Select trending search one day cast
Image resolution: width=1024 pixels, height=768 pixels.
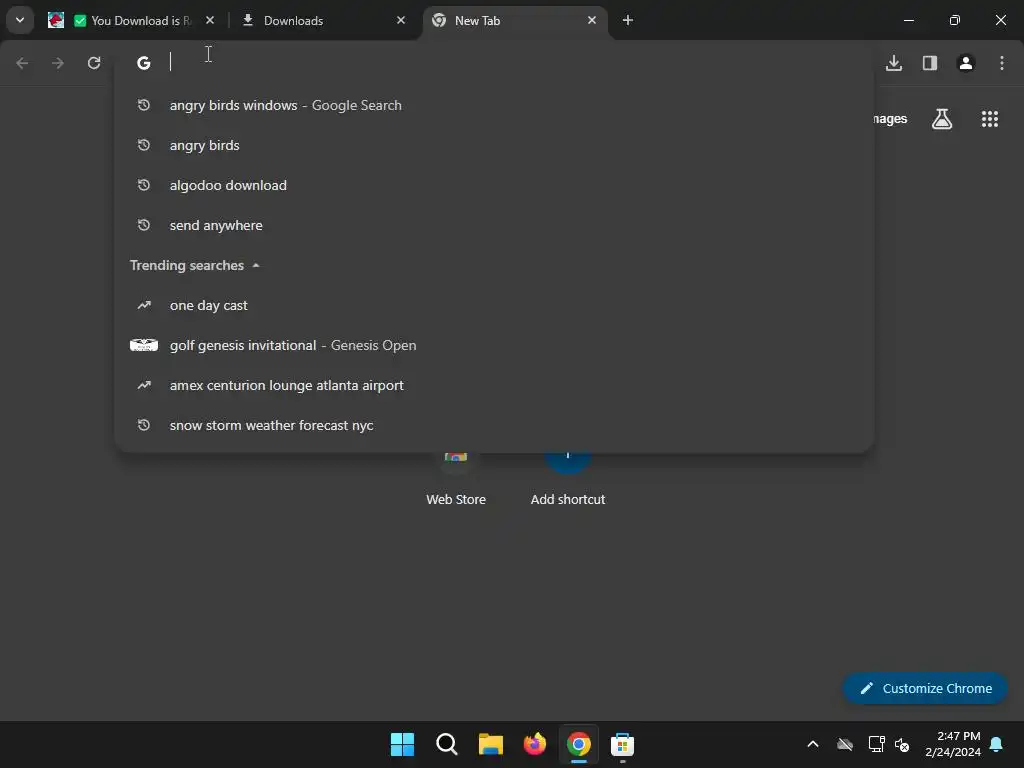[x=494, y=305]
